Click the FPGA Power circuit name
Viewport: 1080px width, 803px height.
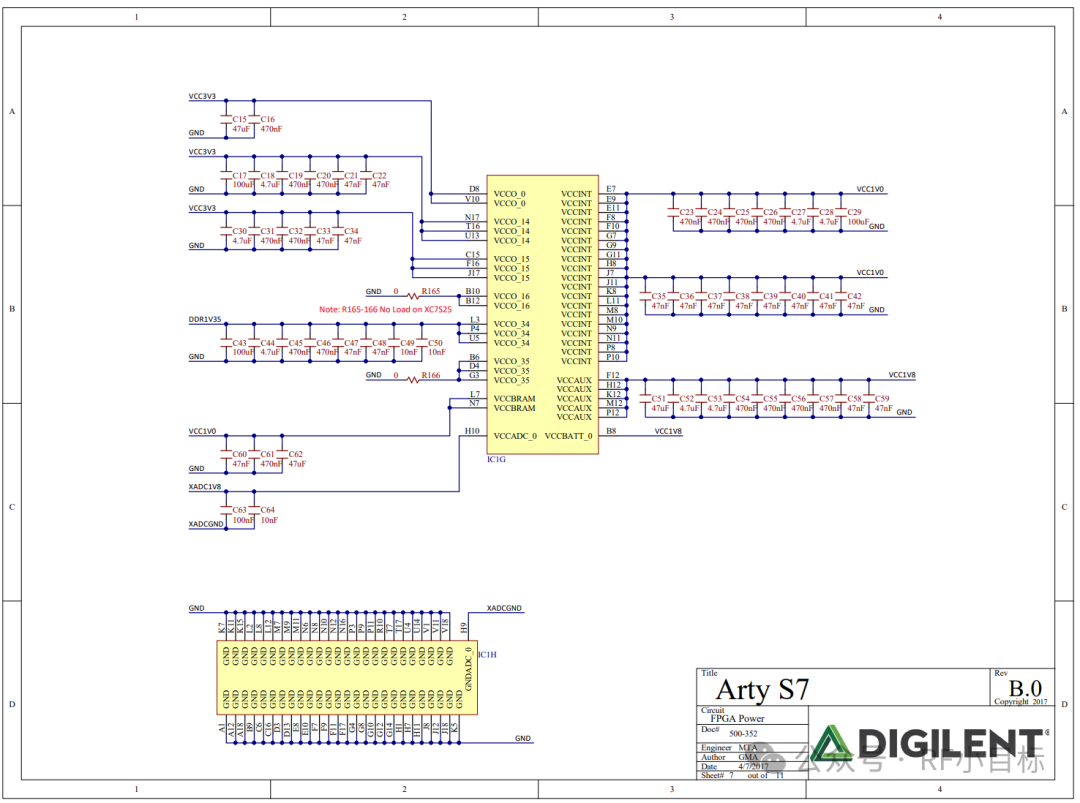pos(737,718)
